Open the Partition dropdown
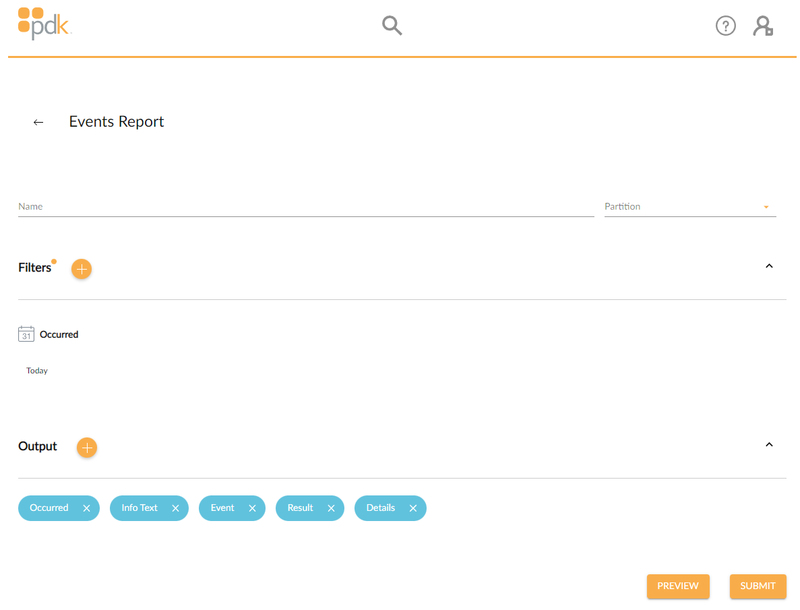 [x=690, y=207]
